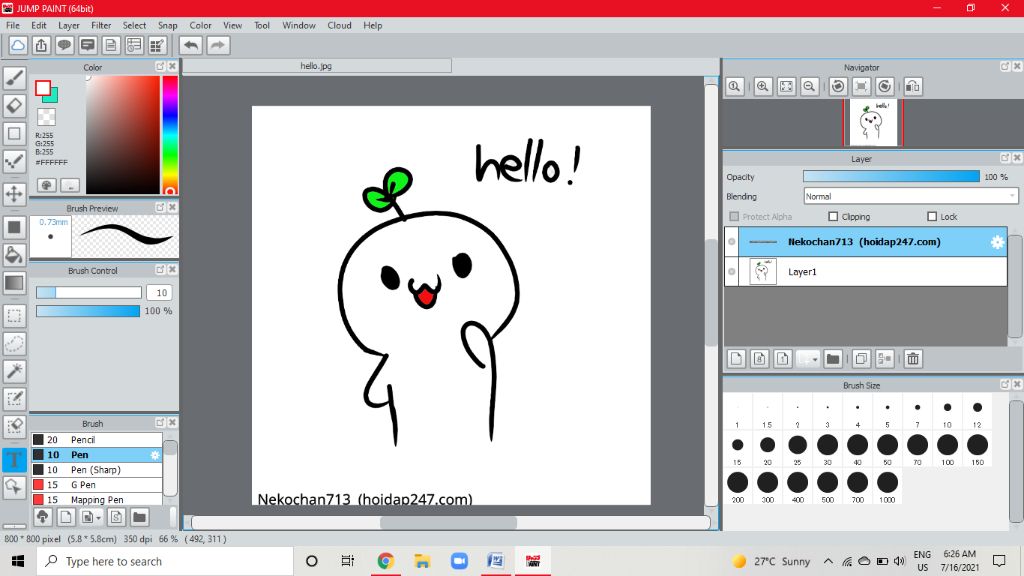Select the Mapping Pen brush

click(x=97, y=500)
